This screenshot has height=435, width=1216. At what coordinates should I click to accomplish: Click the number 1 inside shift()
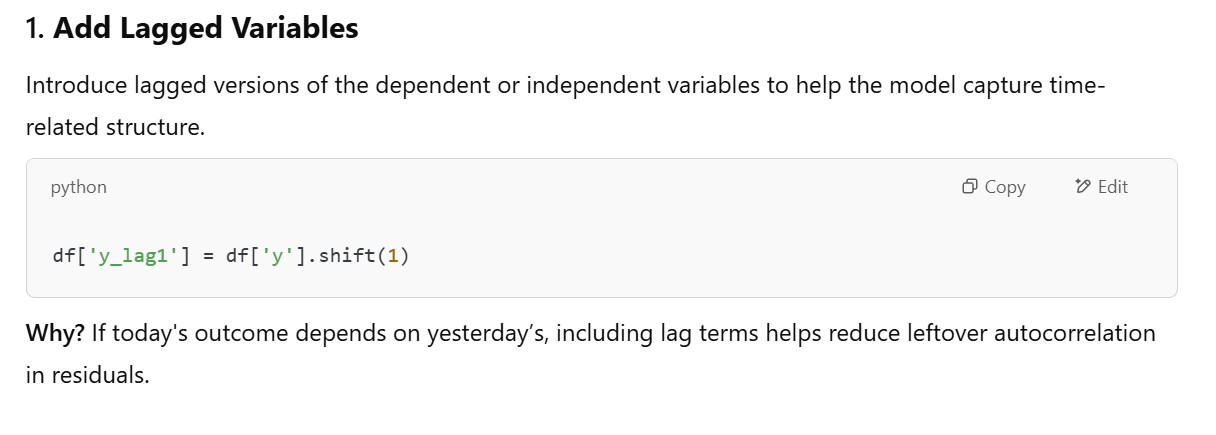tap(393, 256)
